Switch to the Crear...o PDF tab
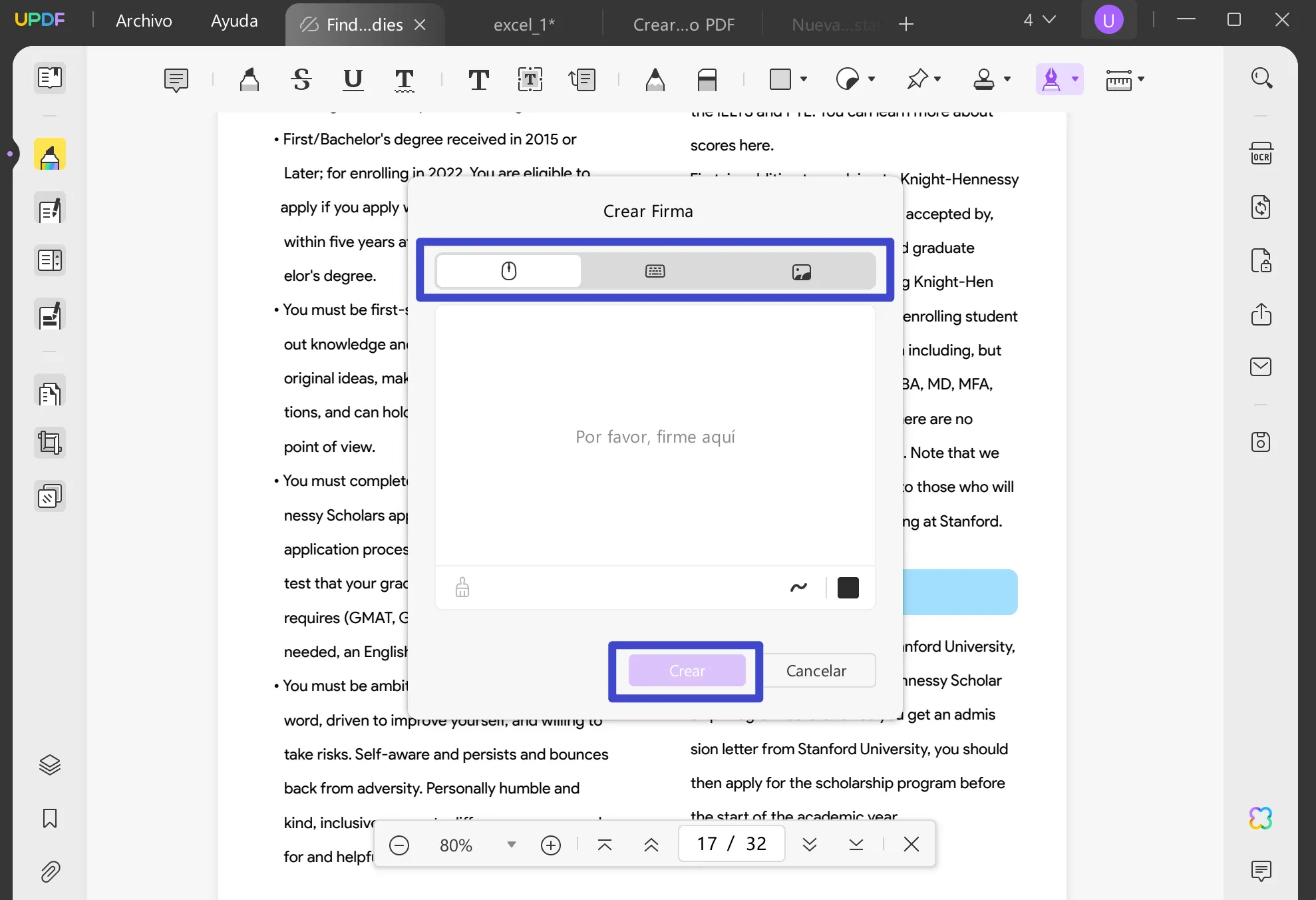This screenshot has width=1316, height=900. (x=684, y=25)
